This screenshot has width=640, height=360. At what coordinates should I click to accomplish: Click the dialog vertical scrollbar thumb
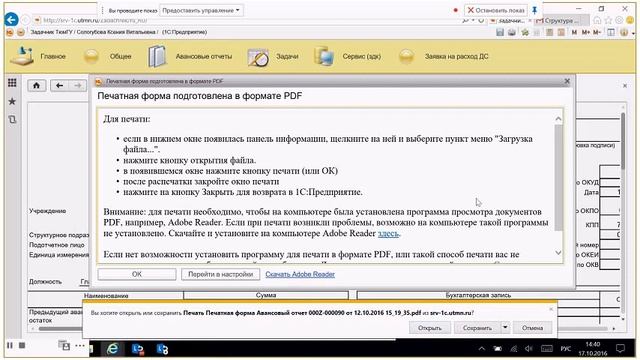click(x=558, y=178)
